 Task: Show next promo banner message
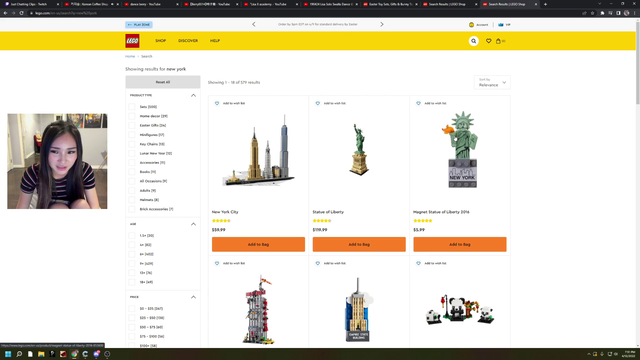(x=382, y=24)
